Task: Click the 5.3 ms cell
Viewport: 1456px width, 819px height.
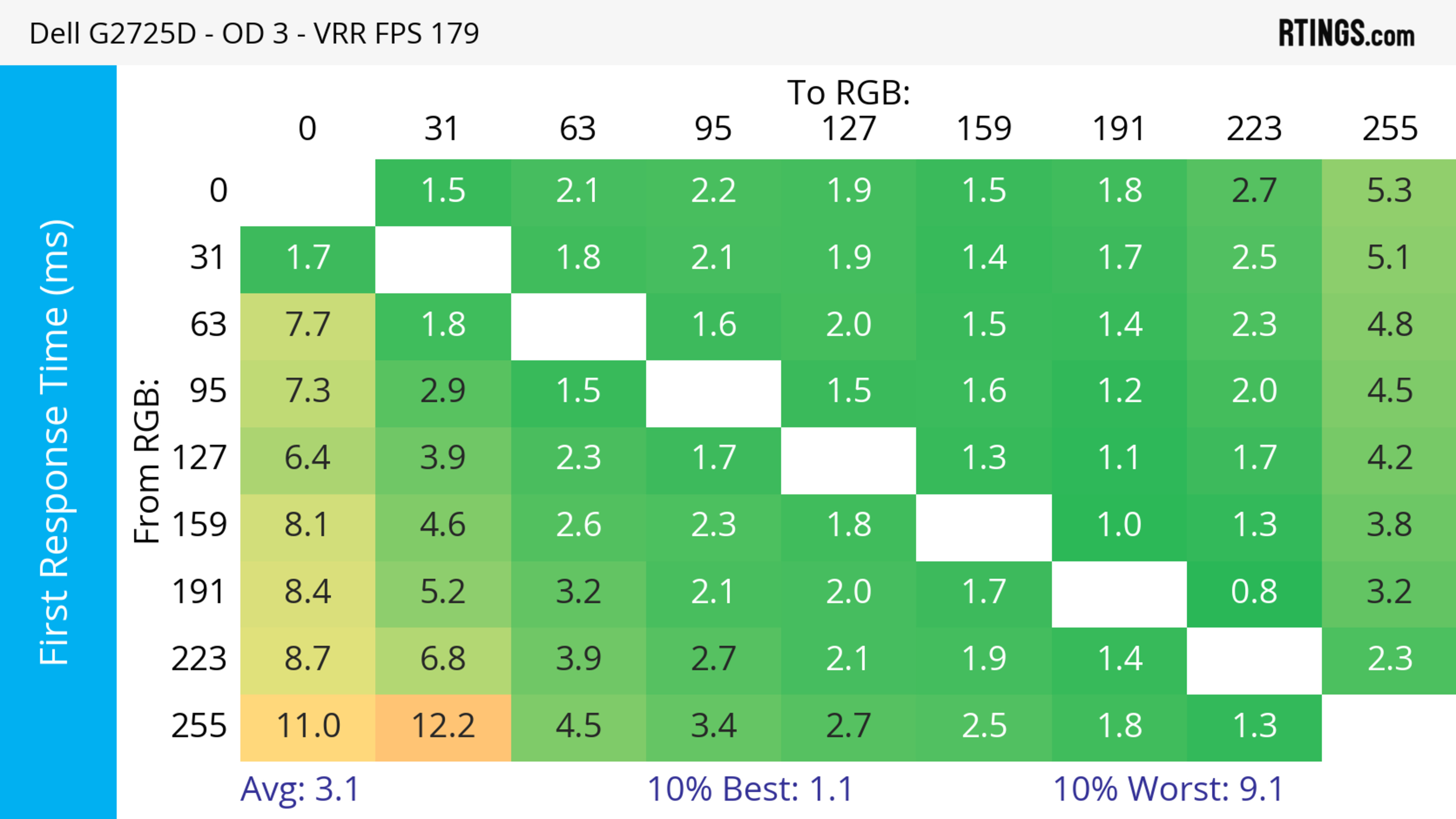Action: point(1389,191)
